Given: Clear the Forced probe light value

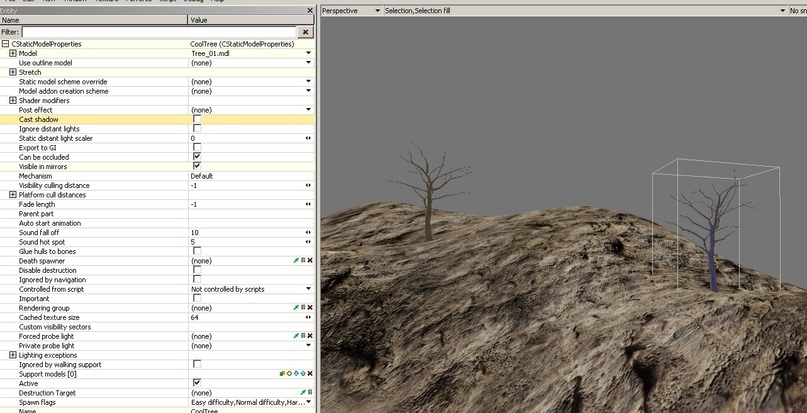Looking at the screenshot, I should tap(310, 336).
